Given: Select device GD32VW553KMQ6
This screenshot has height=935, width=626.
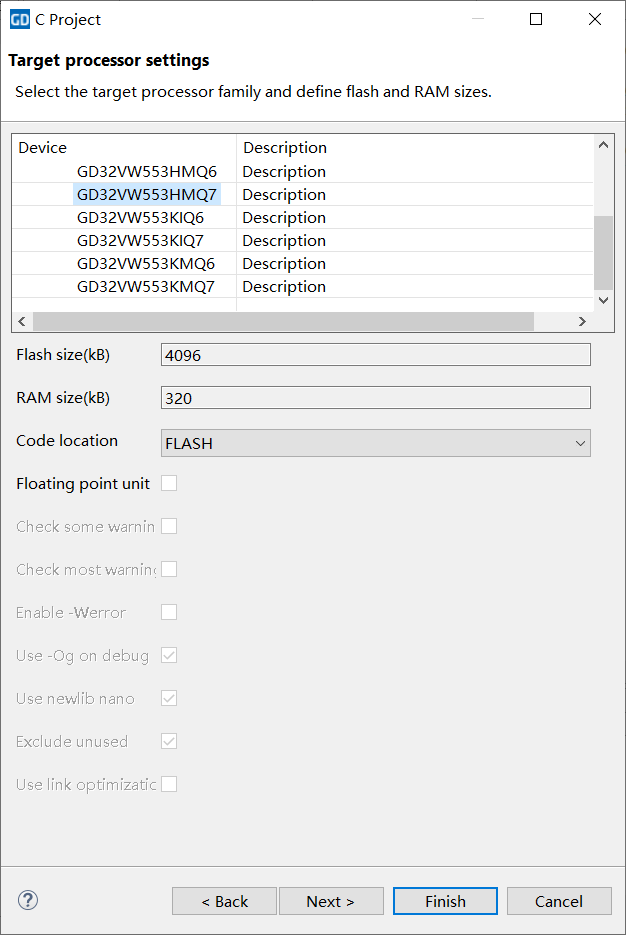Looking at the screenshot, I should 146,263.
